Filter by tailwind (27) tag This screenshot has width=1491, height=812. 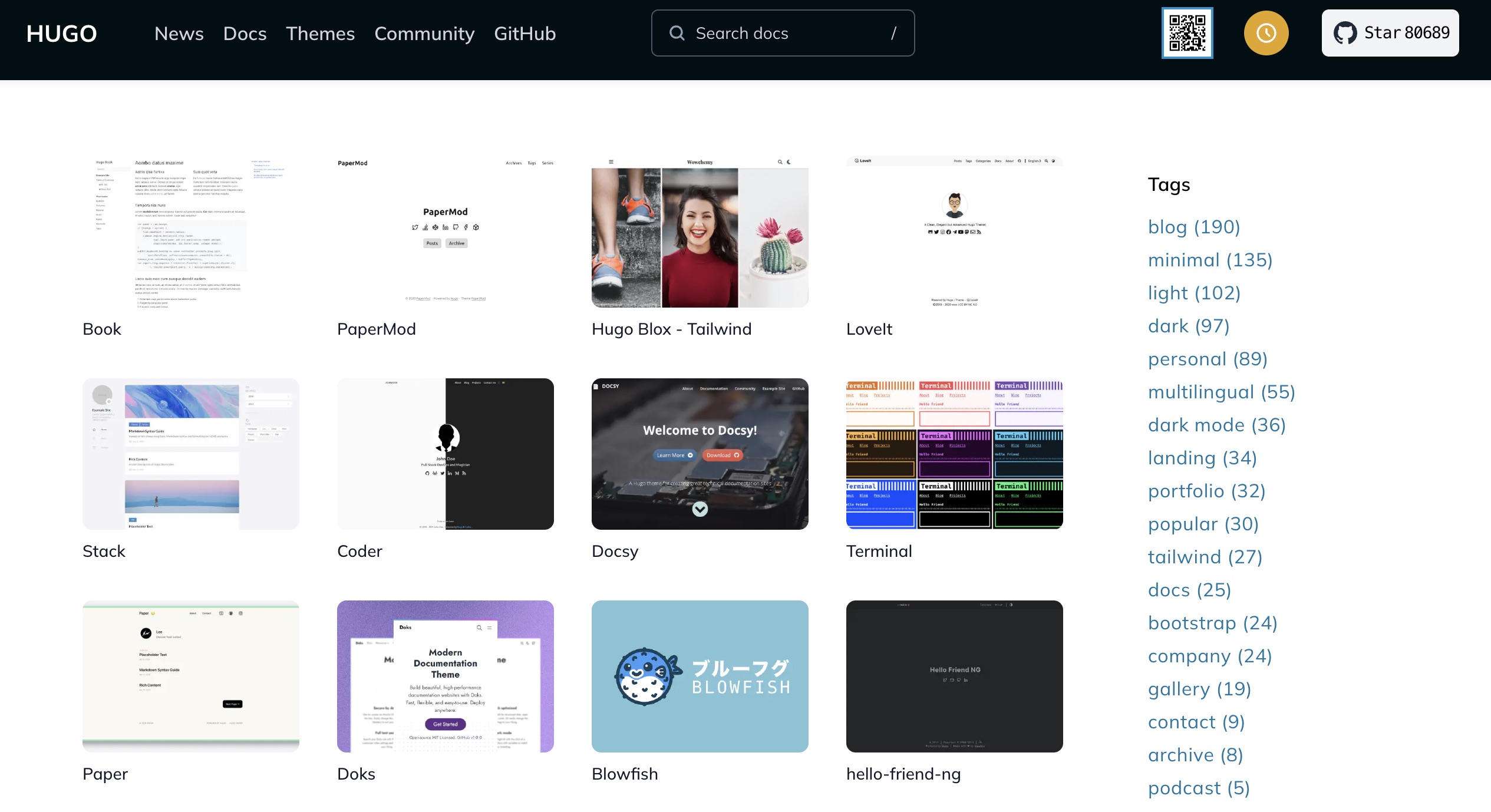pyautogui.click(x=1205, y=557)
